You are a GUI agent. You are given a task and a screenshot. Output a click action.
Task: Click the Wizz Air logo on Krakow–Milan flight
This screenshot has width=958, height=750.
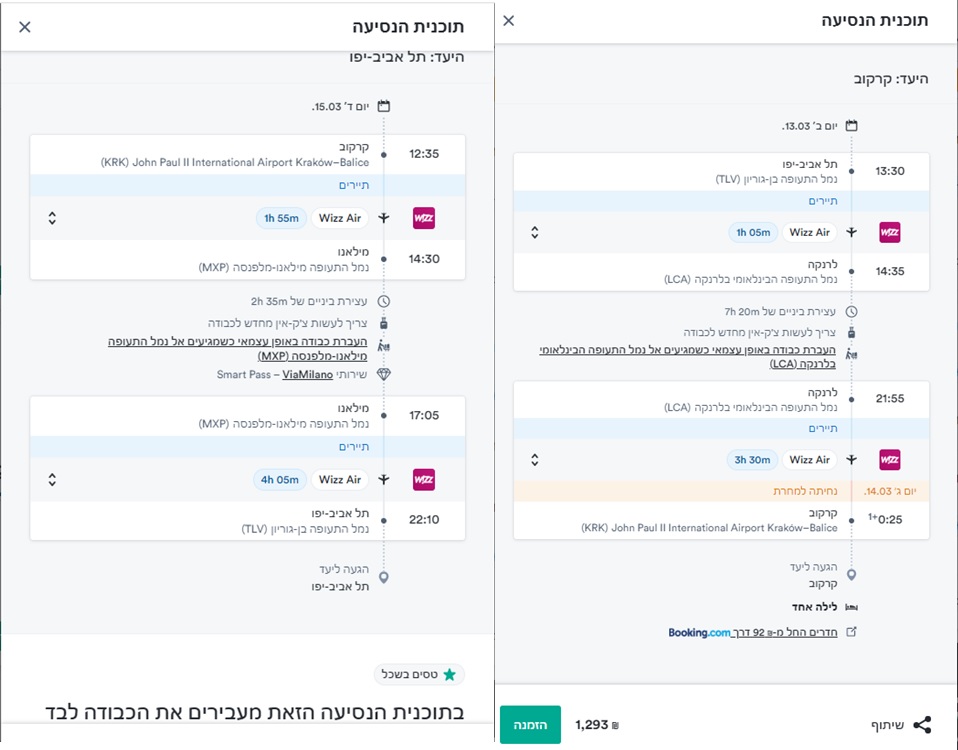tap(424, 218)
